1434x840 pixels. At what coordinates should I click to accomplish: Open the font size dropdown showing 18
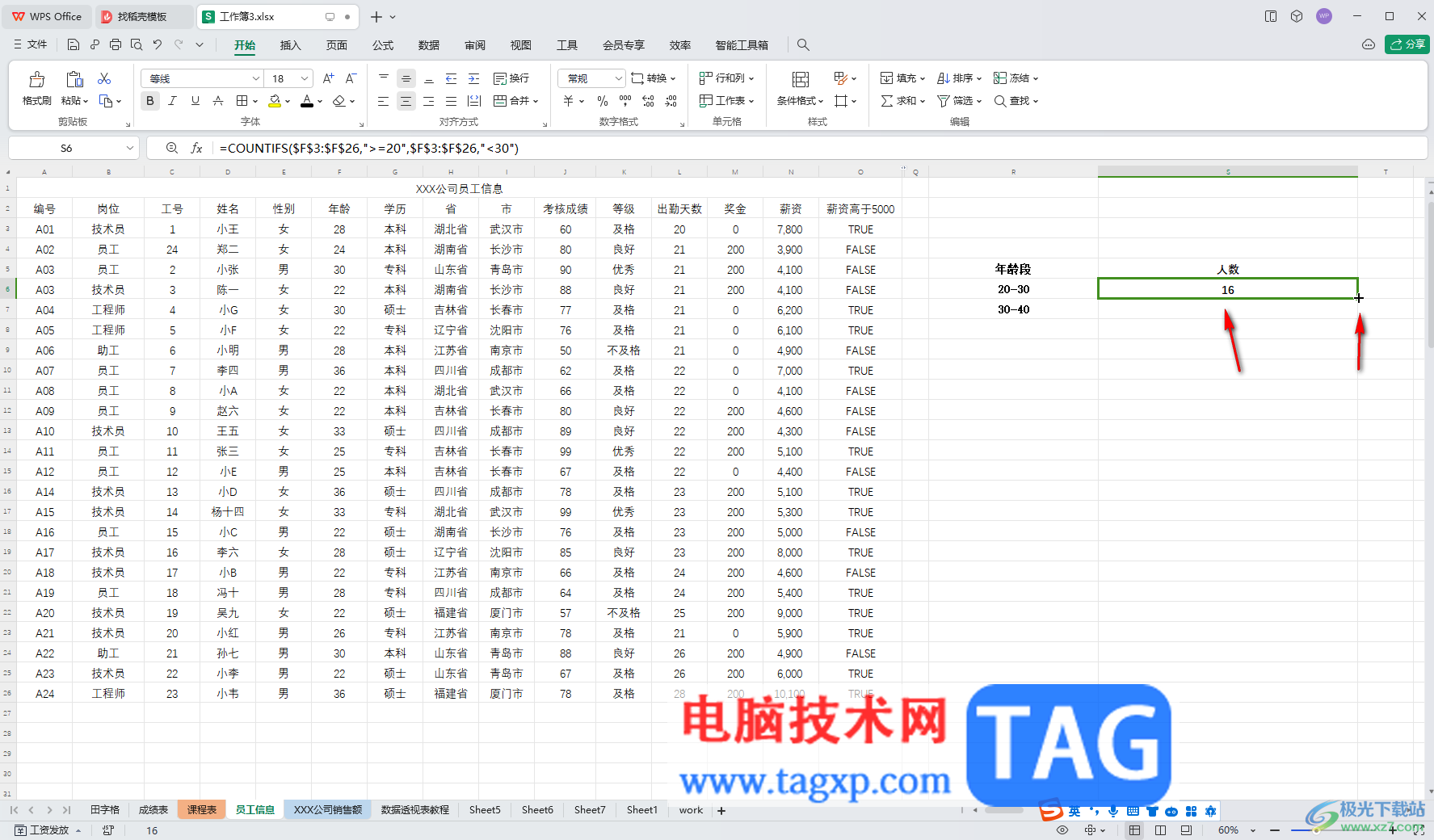305,78
